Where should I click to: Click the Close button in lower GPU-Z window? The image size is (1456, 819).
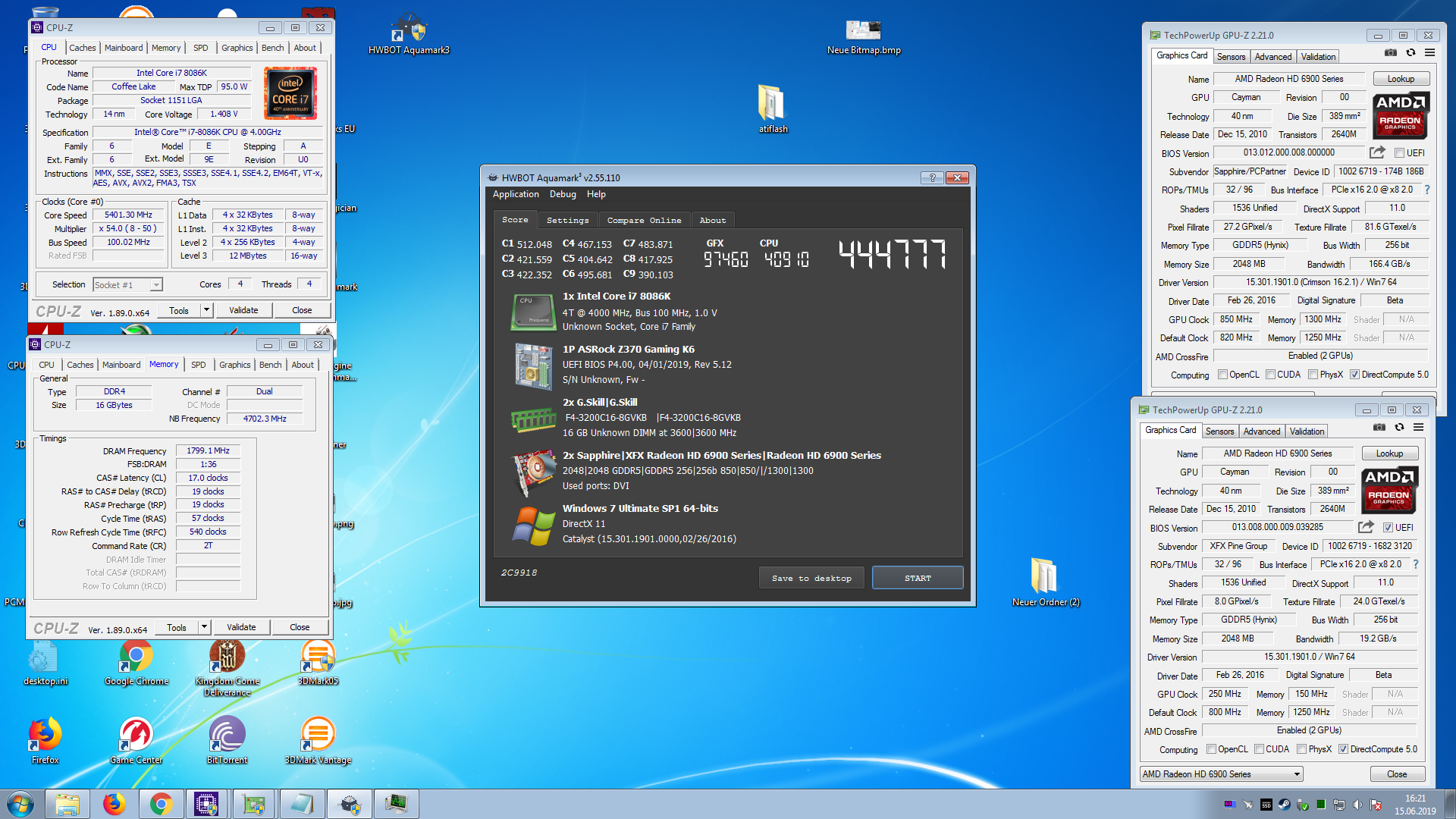tap(1397, 774)
